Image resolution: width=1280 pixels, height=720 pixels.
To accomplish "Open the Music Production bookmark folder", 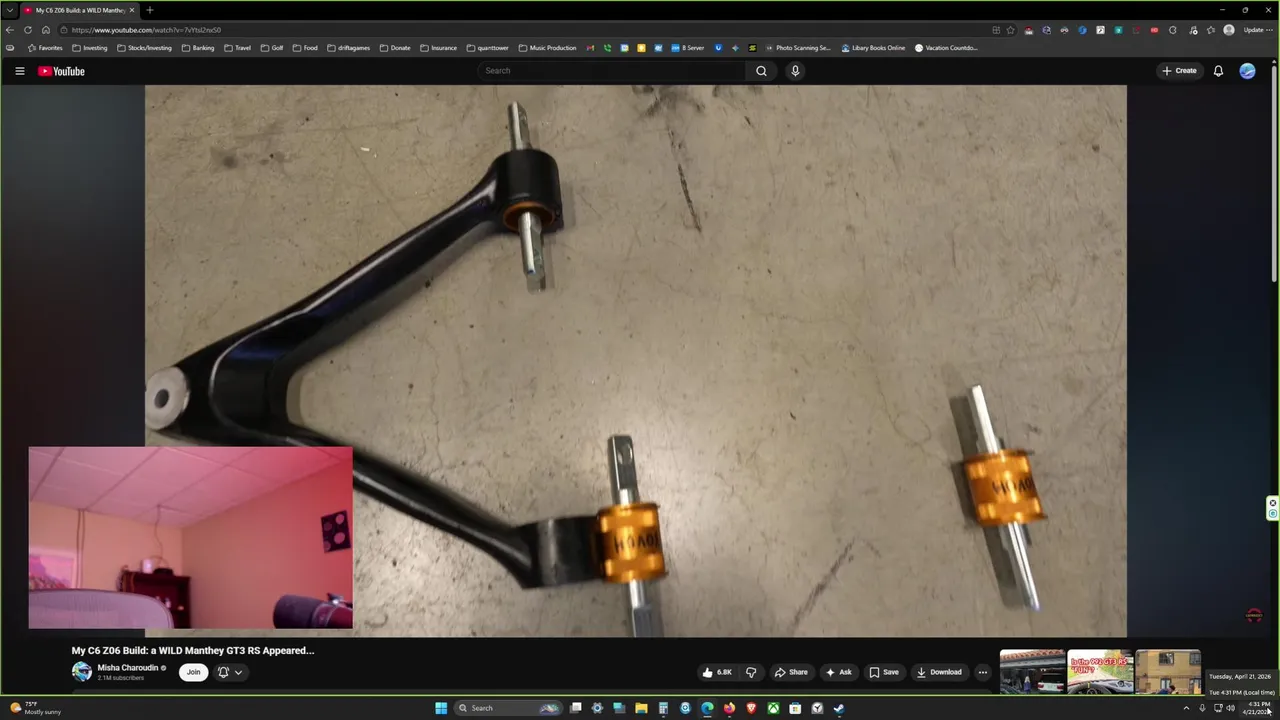I will [x=547, y=48].
